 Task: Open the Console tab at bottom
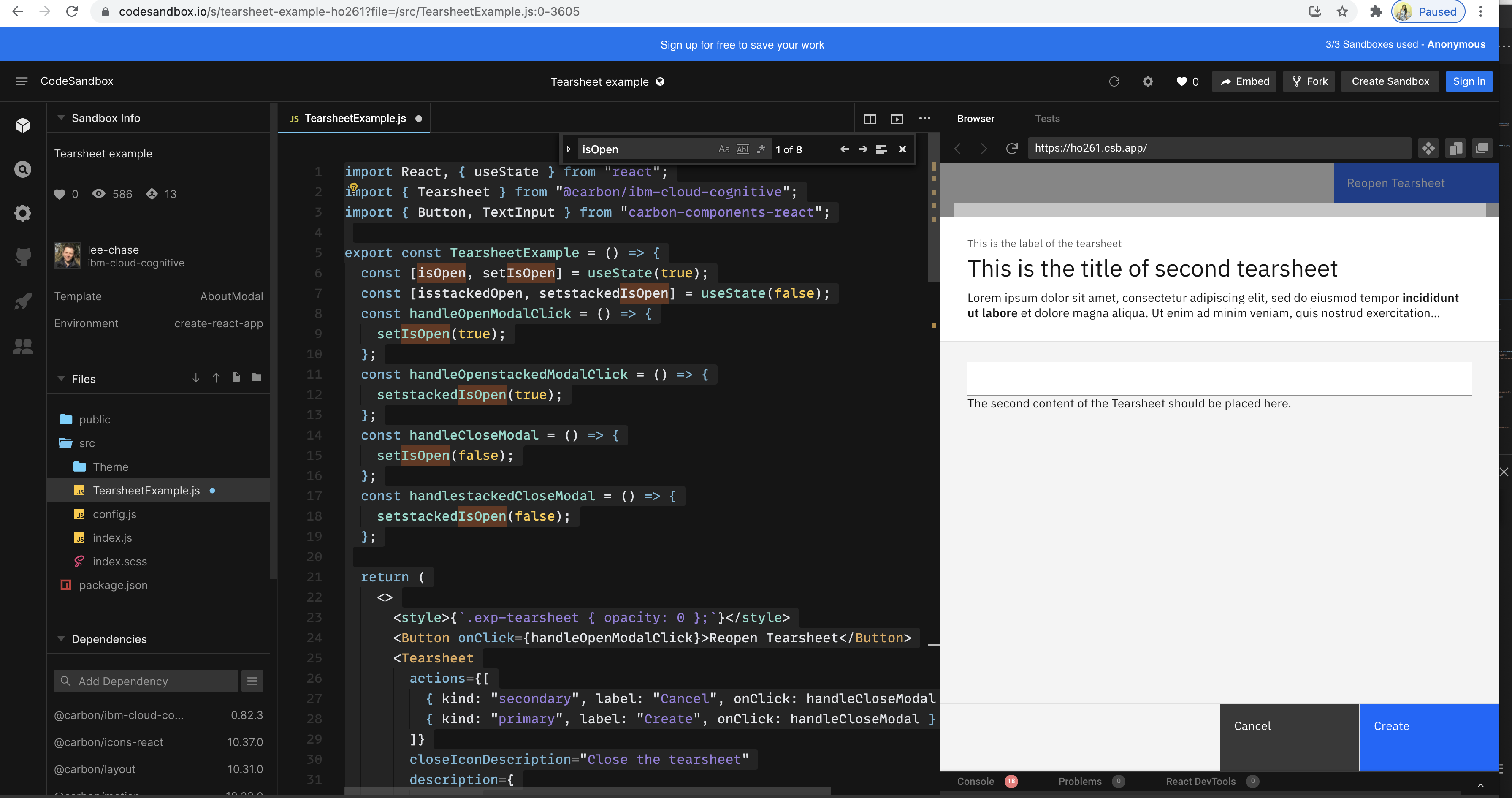point(975,781)
